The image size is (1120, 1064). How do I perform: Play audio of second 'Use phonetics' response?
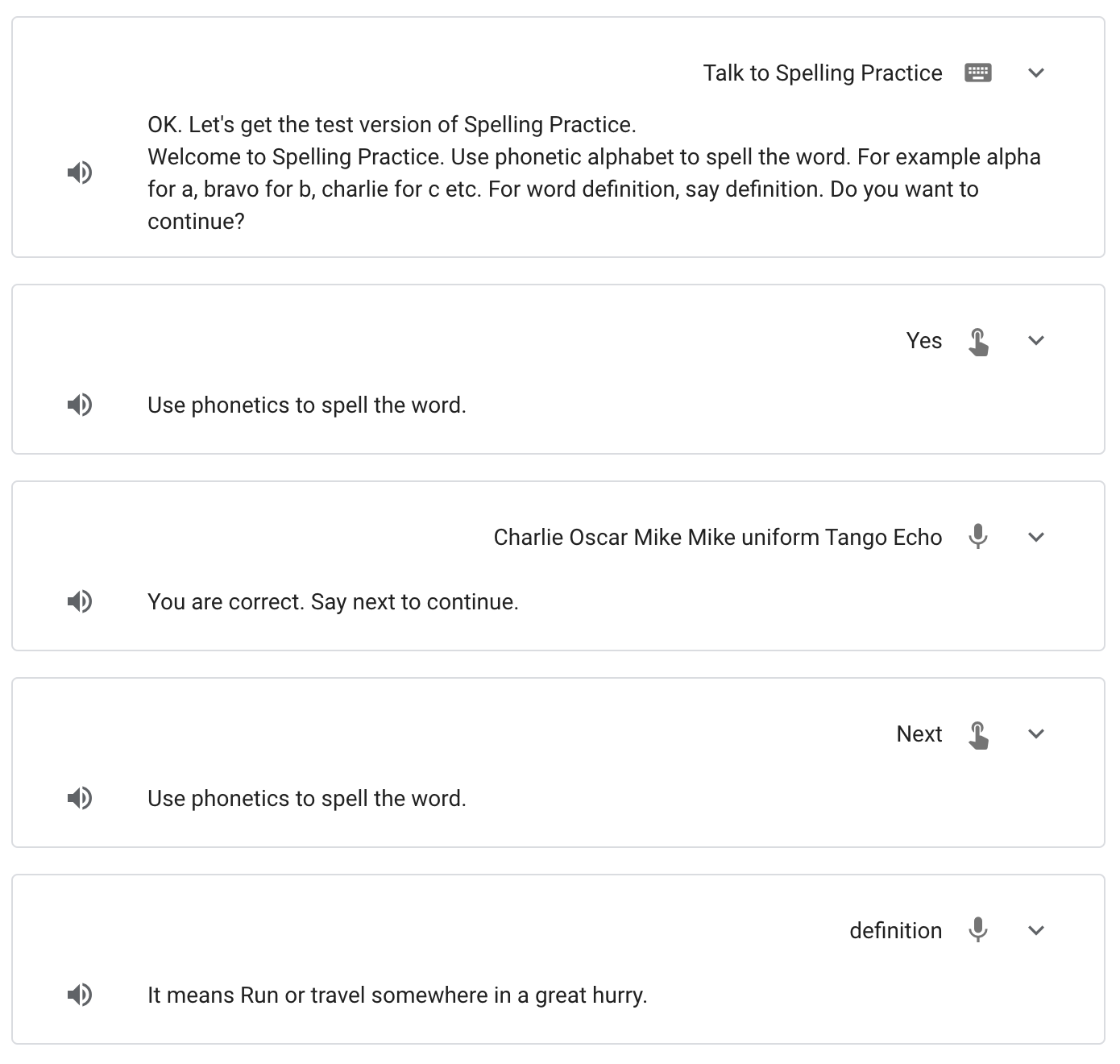tap(80, 798)
